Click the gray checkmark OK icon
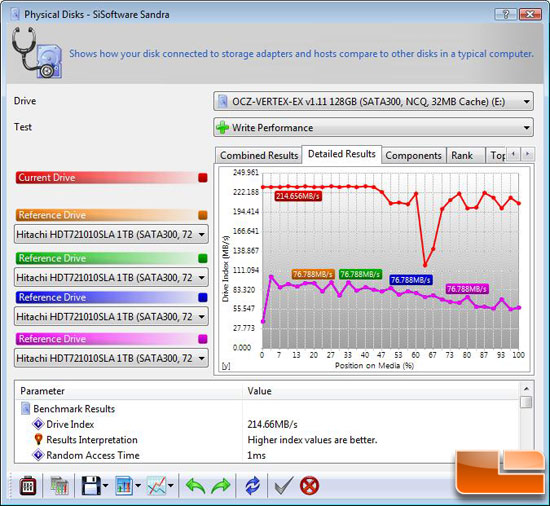Screen dimensions: 550x506 (283, 486)
